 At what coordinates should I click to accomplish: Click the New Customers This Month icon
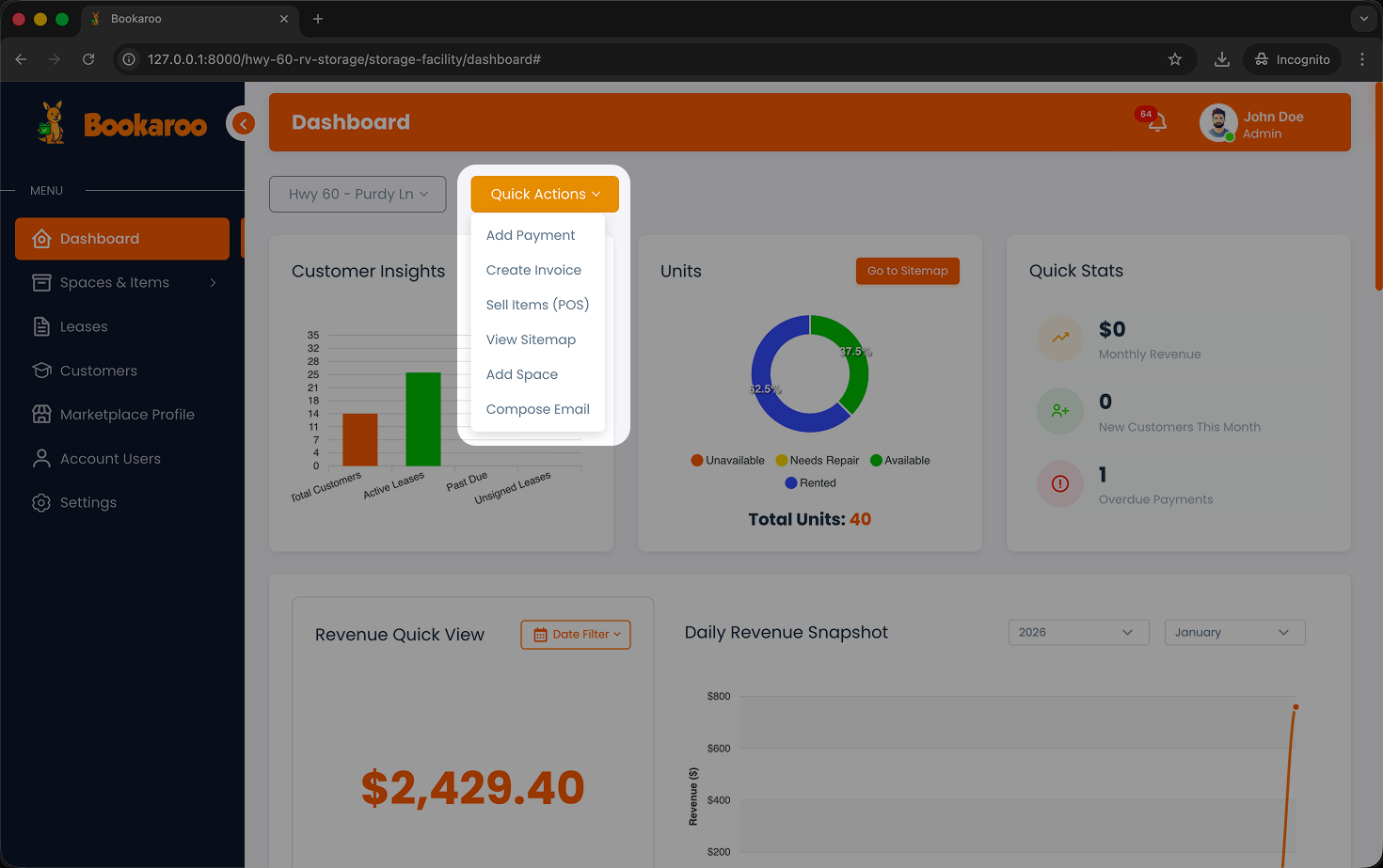pos(1060,411)
